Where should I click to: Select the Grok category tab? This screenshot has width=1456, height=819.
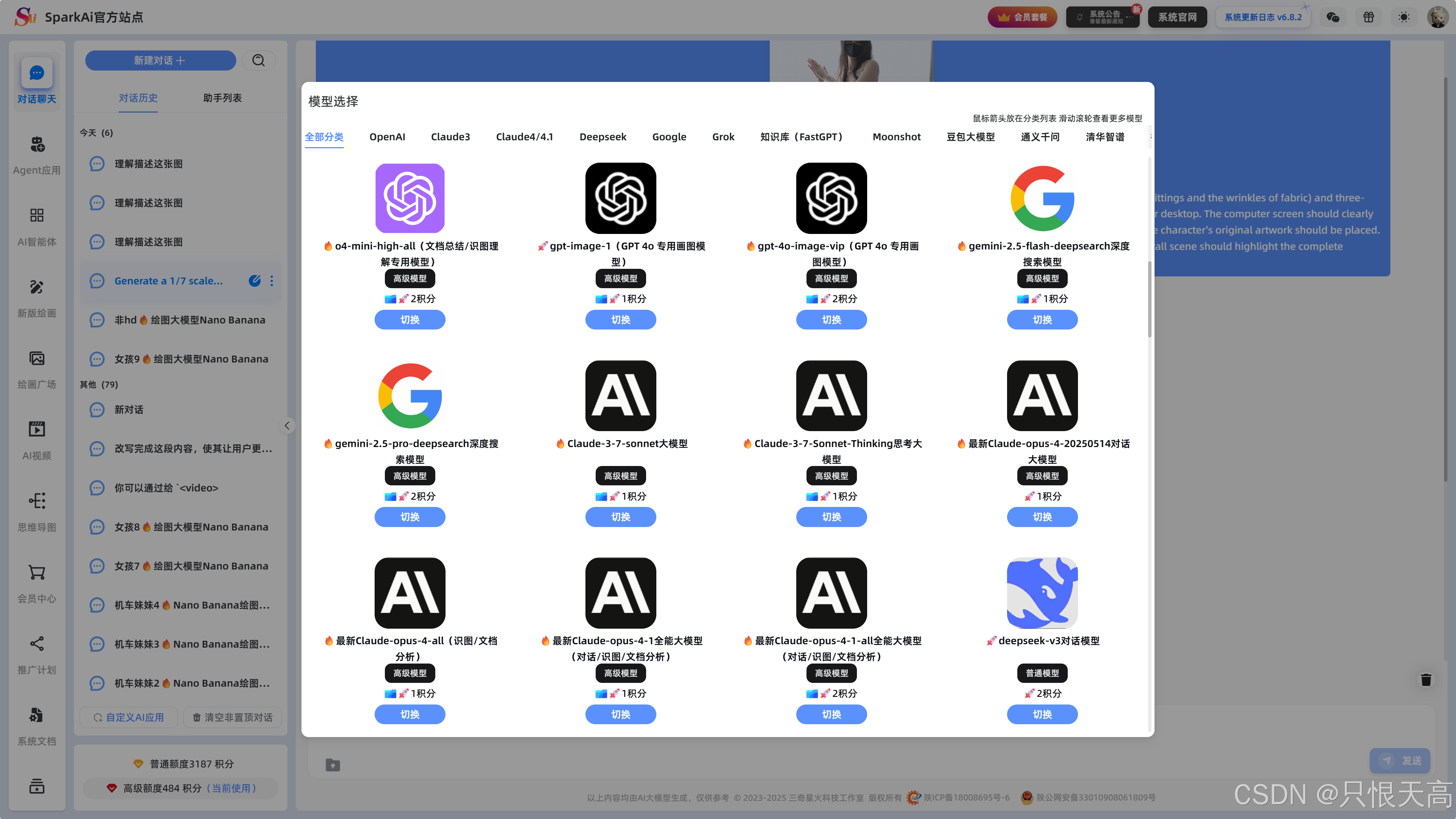(723, 137)
